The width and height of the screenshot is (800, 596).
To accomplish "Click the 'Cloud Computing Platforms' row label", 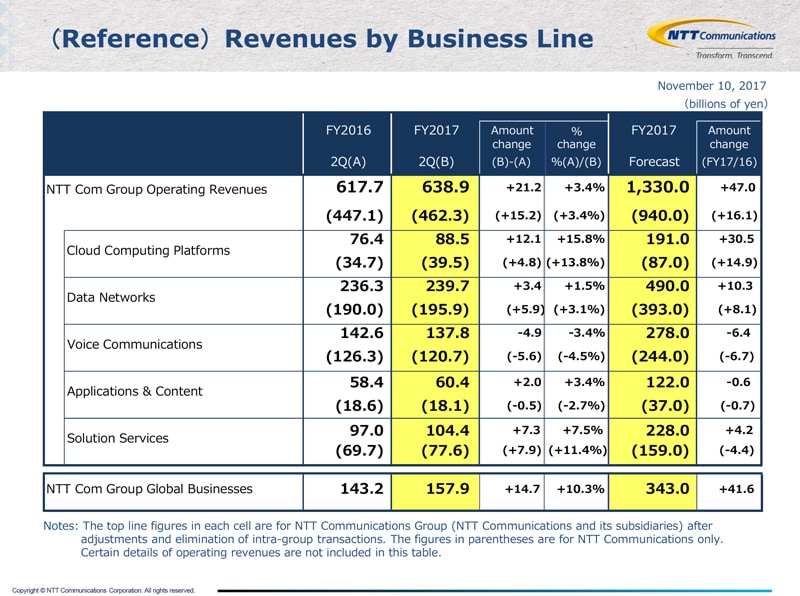I will (x=148, y=251).
